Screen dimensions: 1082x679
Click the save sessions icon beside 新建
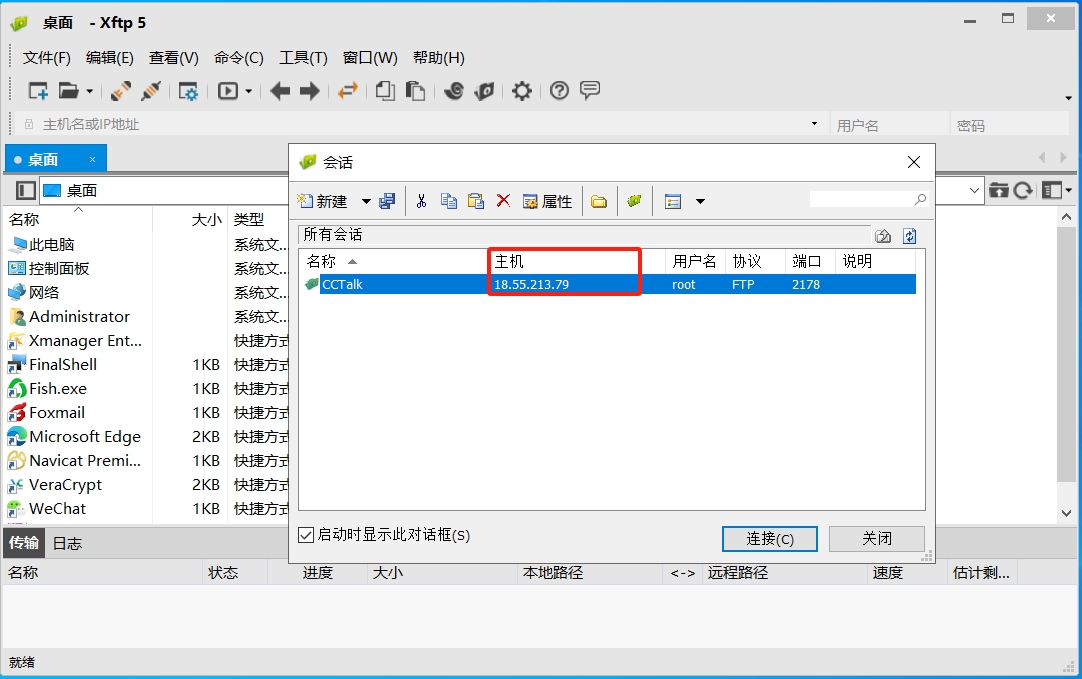pyautogui.click(x=387, y=201)
